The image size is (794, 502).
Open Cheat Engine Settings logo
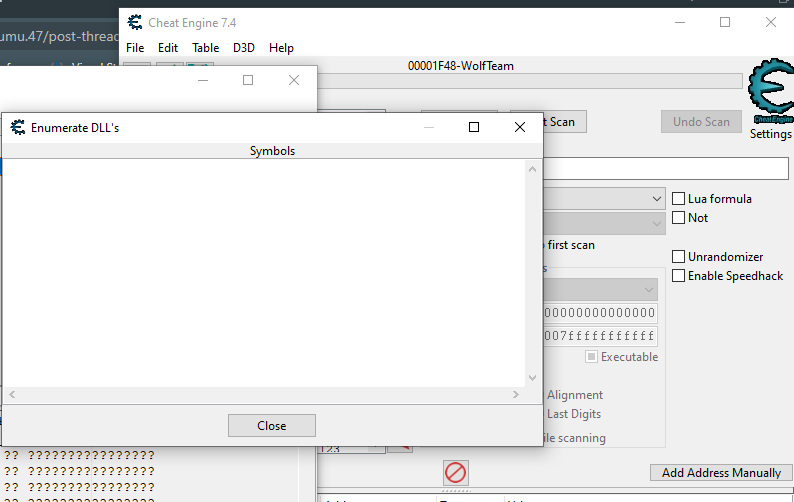pyautogui.click(x=771, y=92)
